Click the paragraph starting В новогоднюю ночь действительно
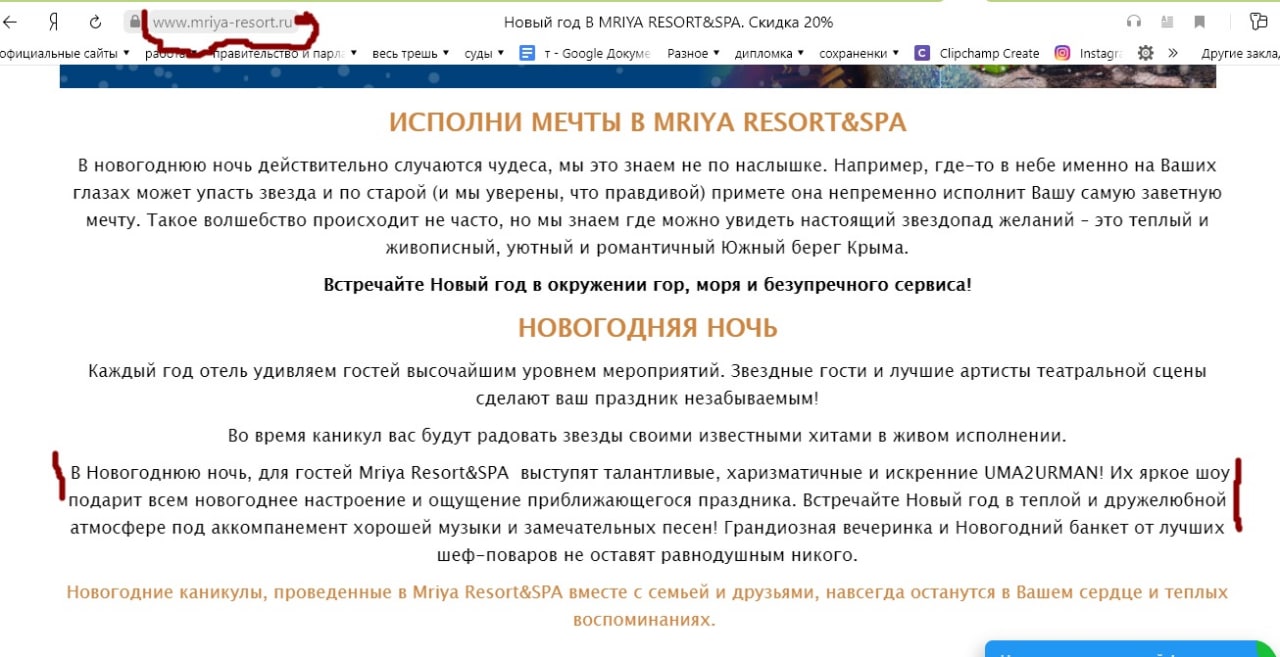This screenshot has width=1280, height=657. pos(647,206)
